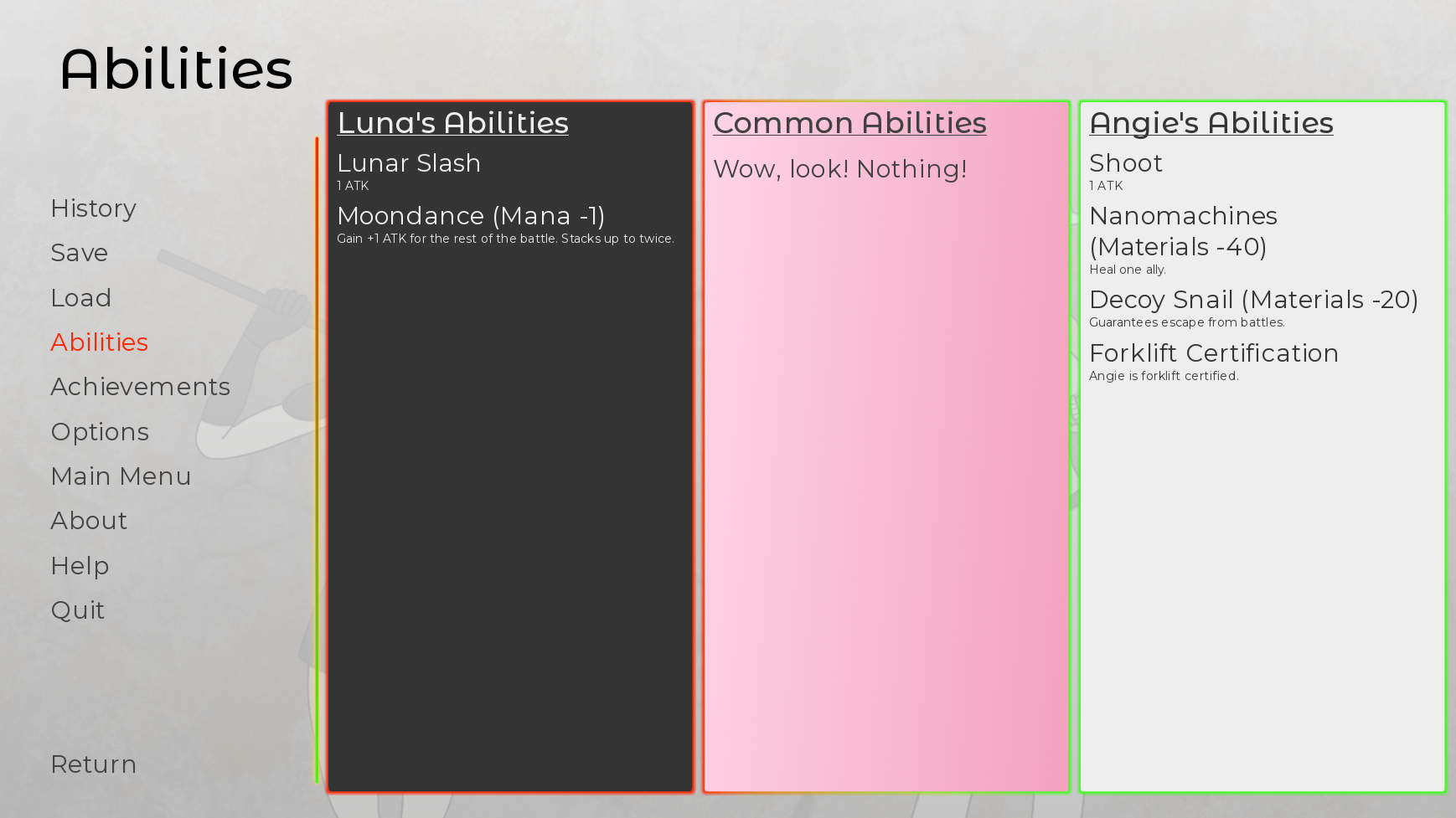The image size is (1456, 818).
Task: Select the highlighted Abilities menu item
Action: point(99,342)
